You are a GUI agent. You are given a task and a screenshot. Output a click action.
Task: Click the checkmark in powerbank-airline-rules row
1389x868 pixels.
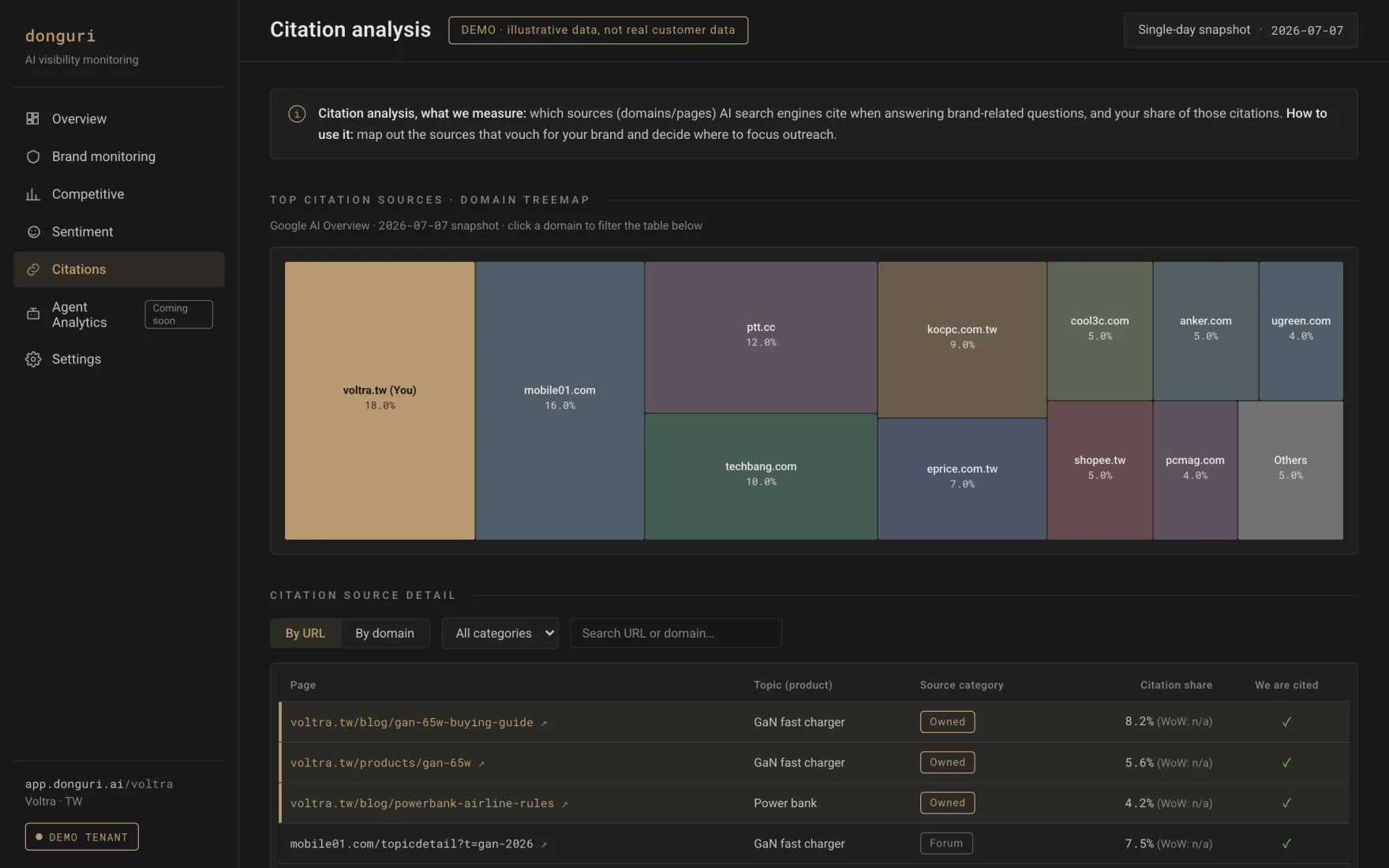click(1286, 803)
